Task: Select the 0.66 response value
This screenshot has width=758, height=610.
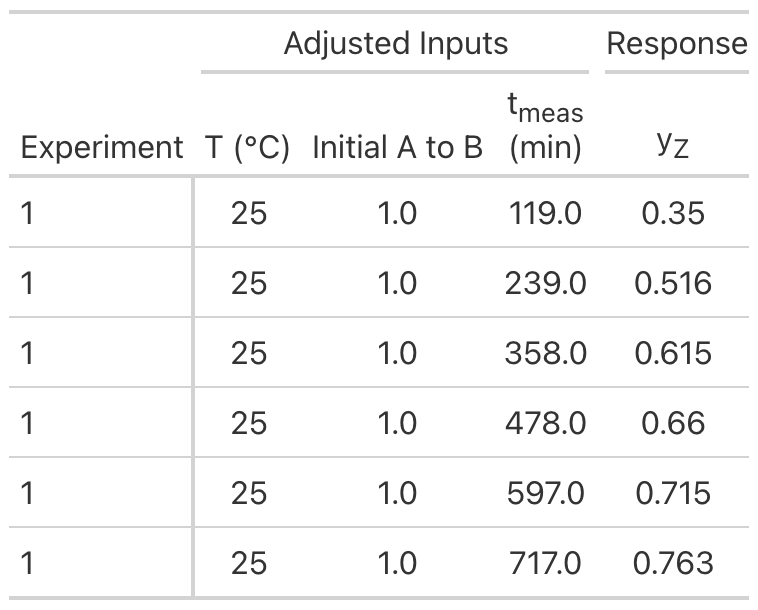Action: tap(672, 423)
